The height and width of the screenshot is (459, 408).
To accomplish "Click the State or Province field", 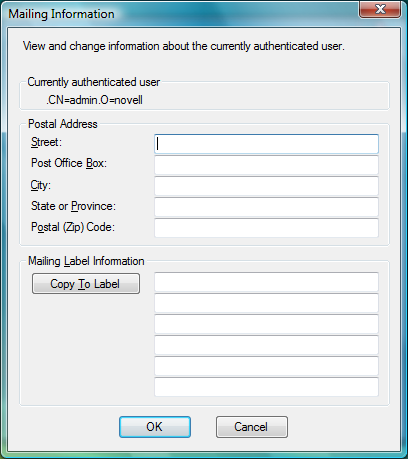I will click(266, 207).
